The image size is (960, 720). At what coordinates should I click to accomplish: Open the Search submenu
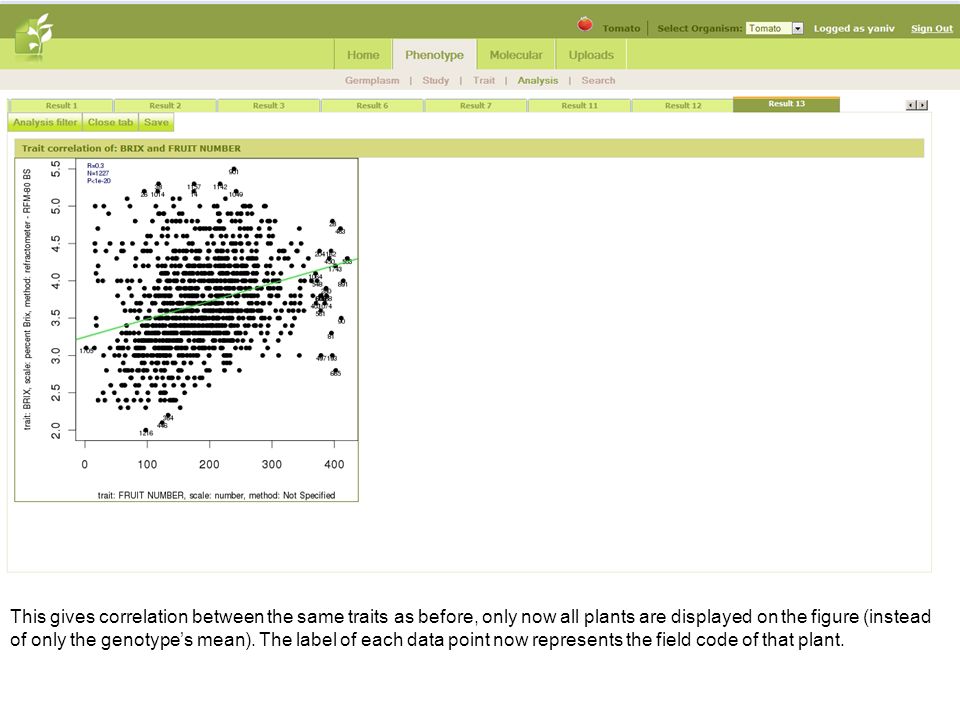tap(598, 80)
